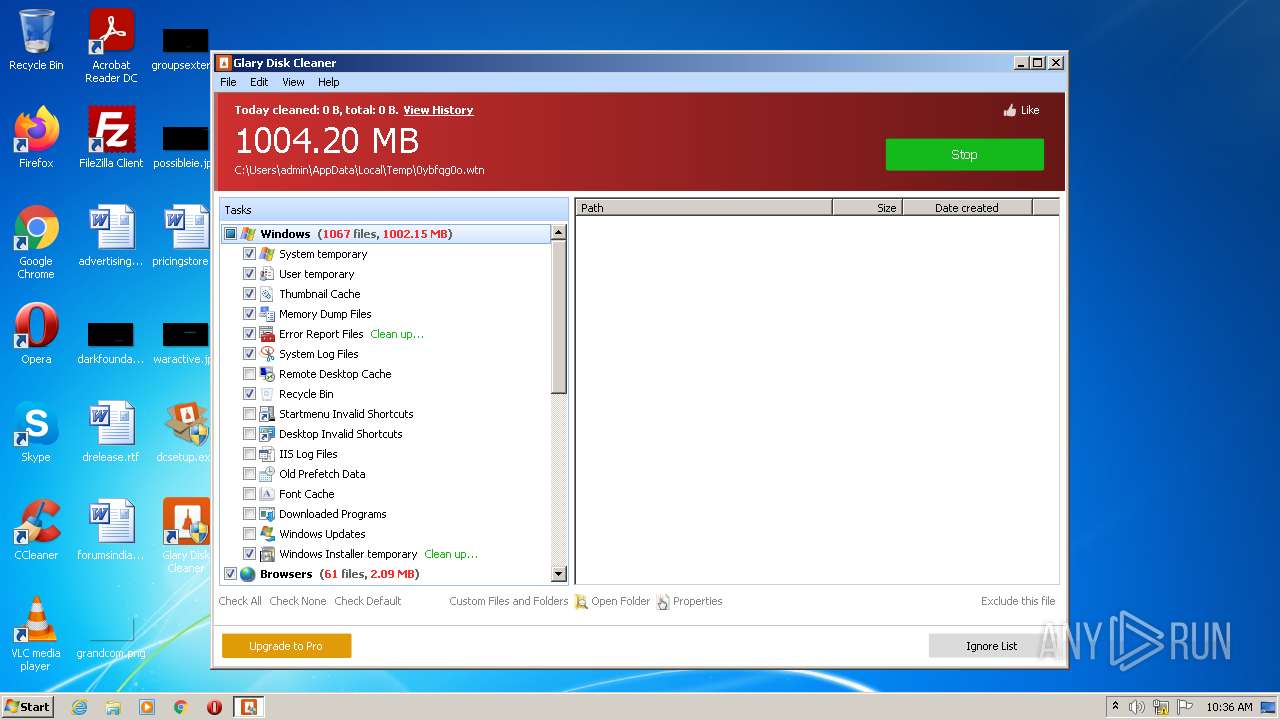Sort by the Size column header
The width and height of the screenshot is (1280, 720).
(x=867, y=207)
